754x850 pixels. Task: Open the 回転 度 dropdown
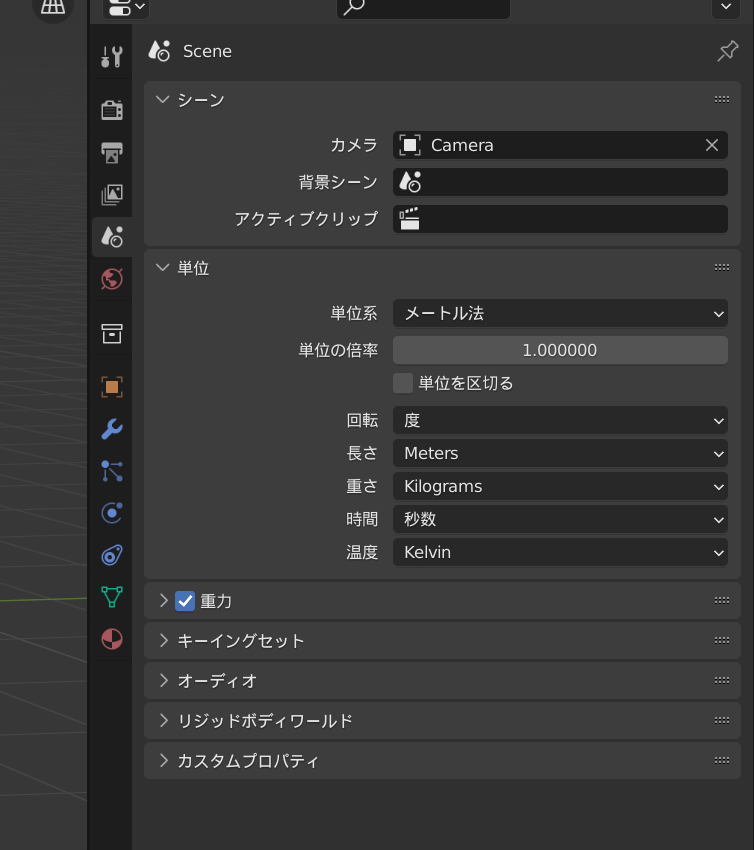560,420
